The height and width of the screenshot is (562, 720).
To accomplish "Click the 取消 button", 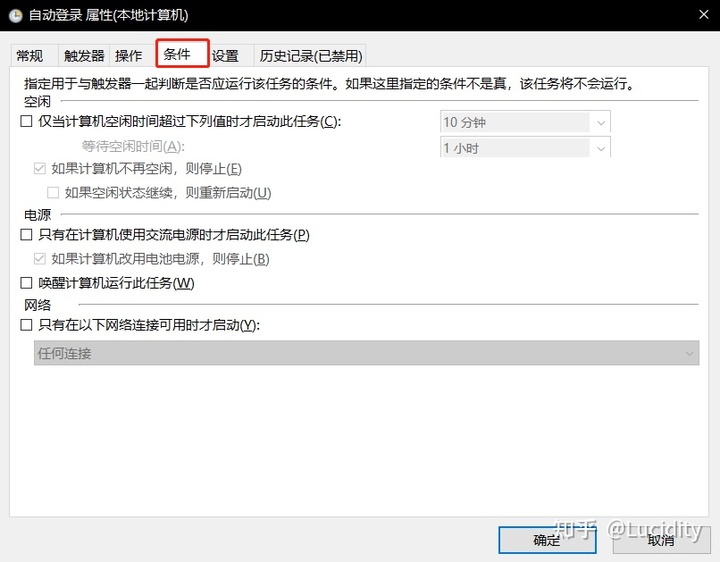I will pyautogui.click(x=660, y=540).
